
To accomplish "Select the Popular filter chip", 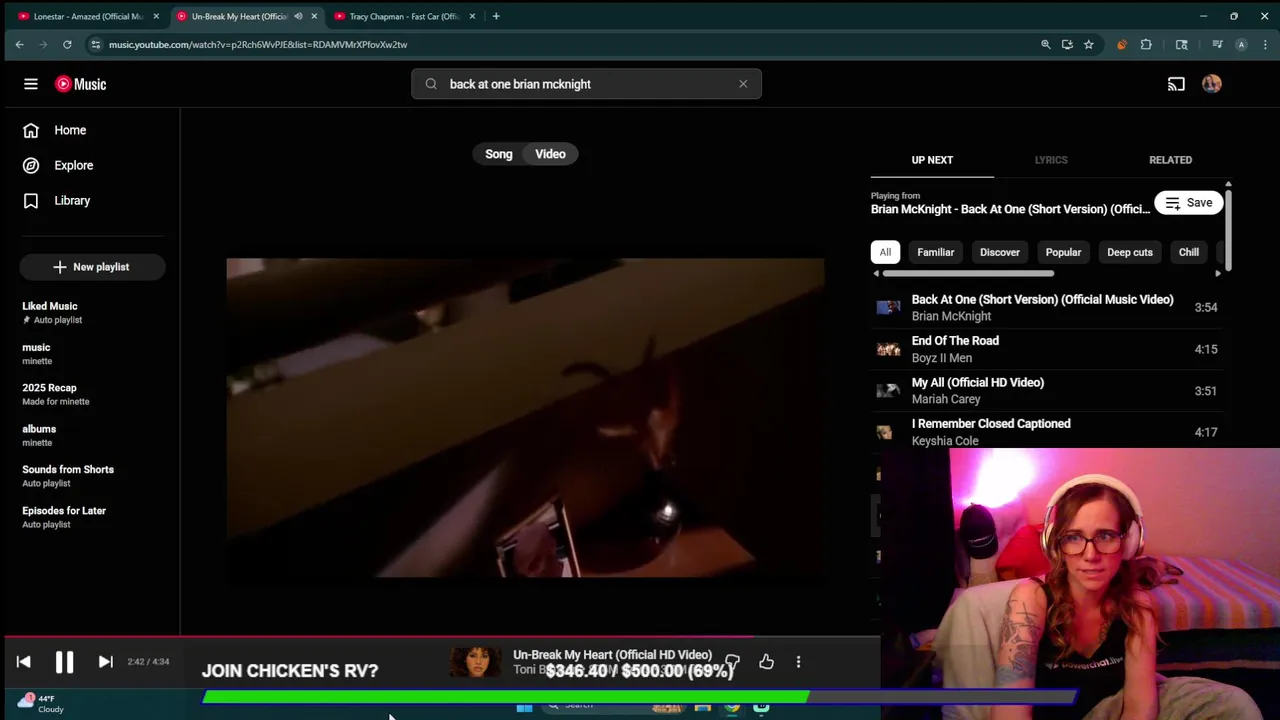I will point(1063,252).
